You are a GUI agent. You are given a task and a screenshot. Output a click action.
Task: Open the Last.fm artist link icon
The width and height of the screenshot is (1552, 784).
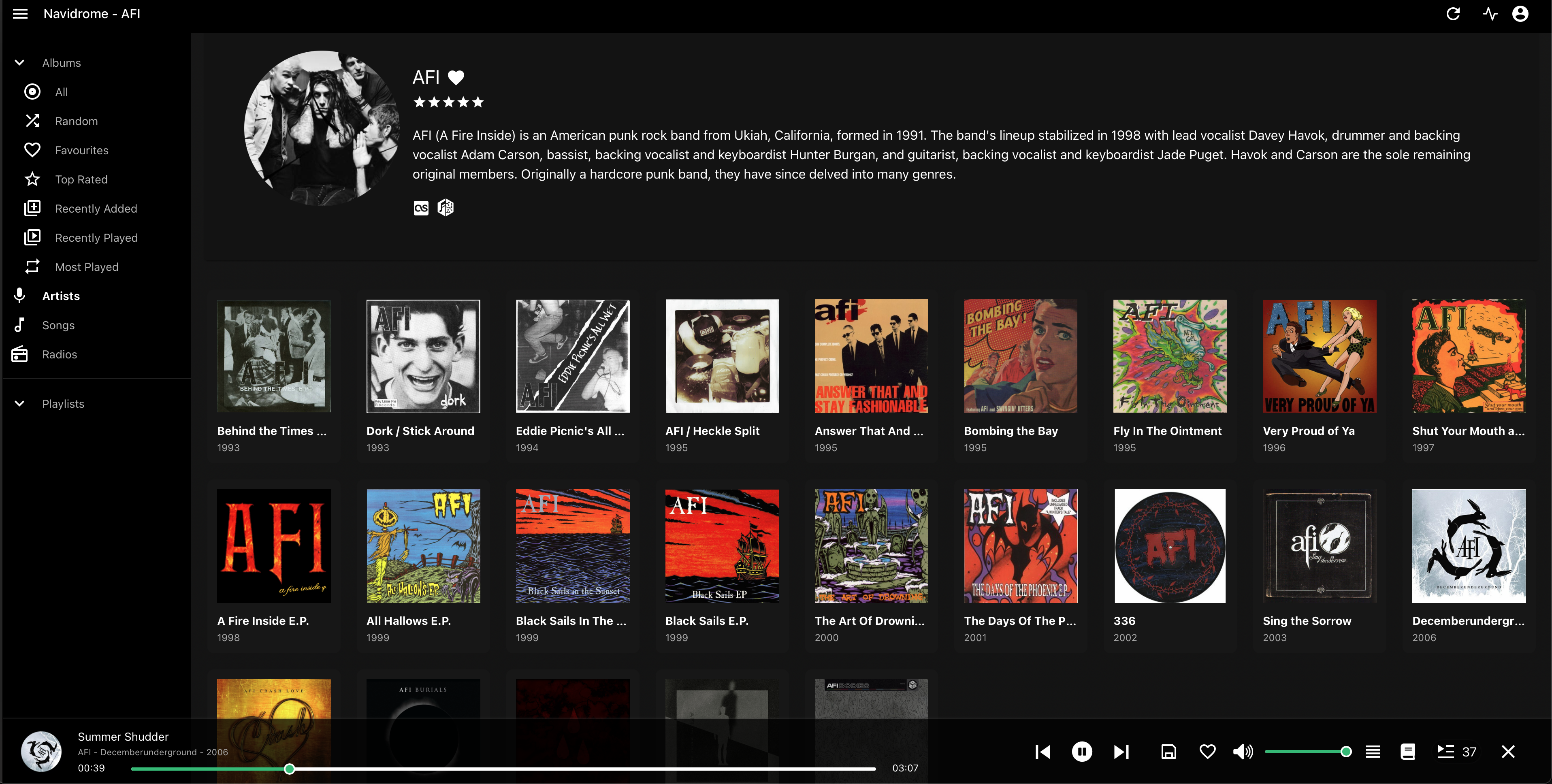pos(420,208)
